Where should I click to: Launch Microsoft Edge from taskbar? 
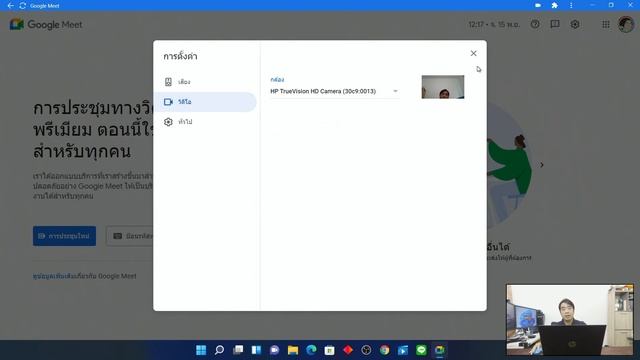coord(311,350)
